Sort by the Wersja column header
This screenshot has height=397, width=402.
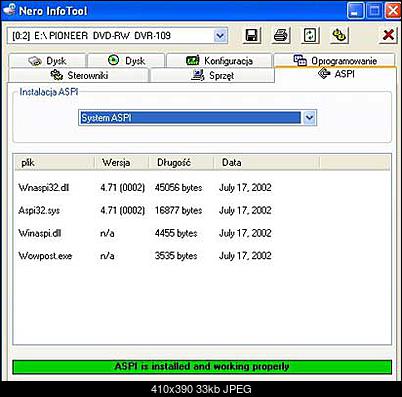click(x=122, y=163)
